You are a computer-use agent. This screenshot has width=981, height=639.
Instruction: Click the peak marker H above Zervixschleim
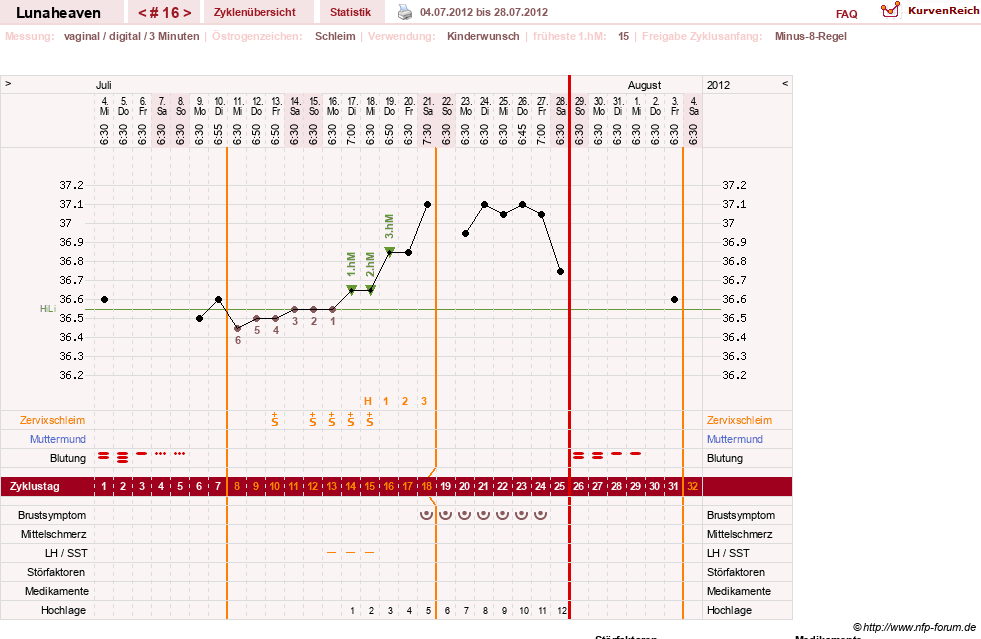click(x=368, y=401)
